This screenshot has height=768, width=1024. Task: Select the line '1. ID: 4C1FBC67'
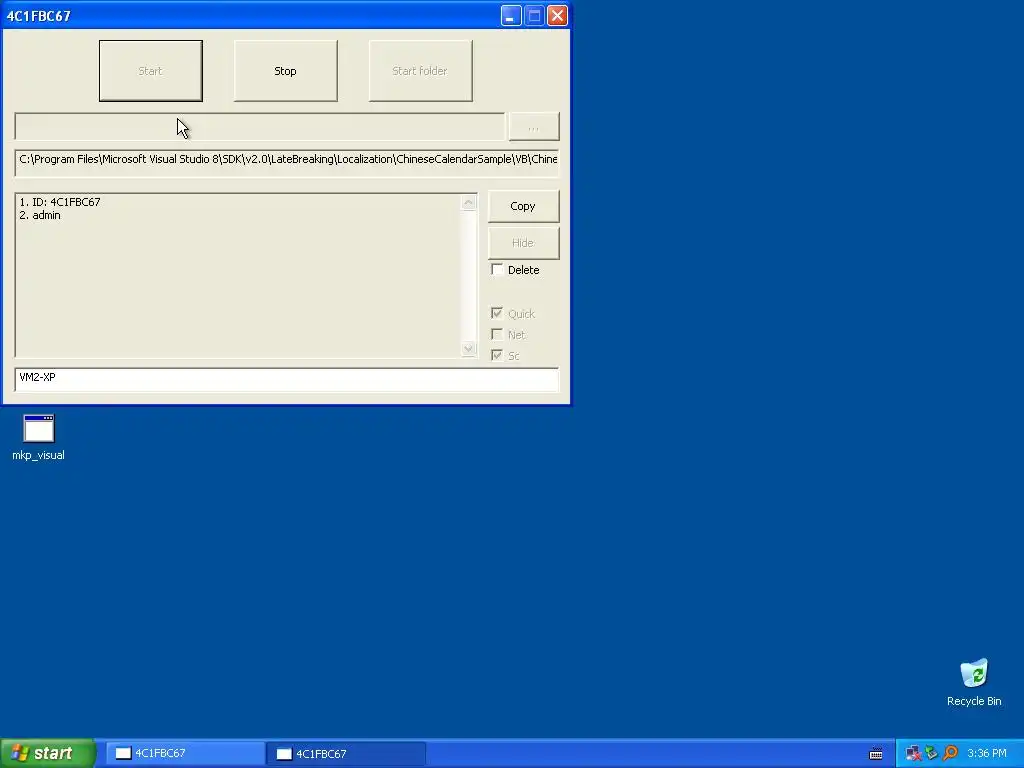coord(59,202)
